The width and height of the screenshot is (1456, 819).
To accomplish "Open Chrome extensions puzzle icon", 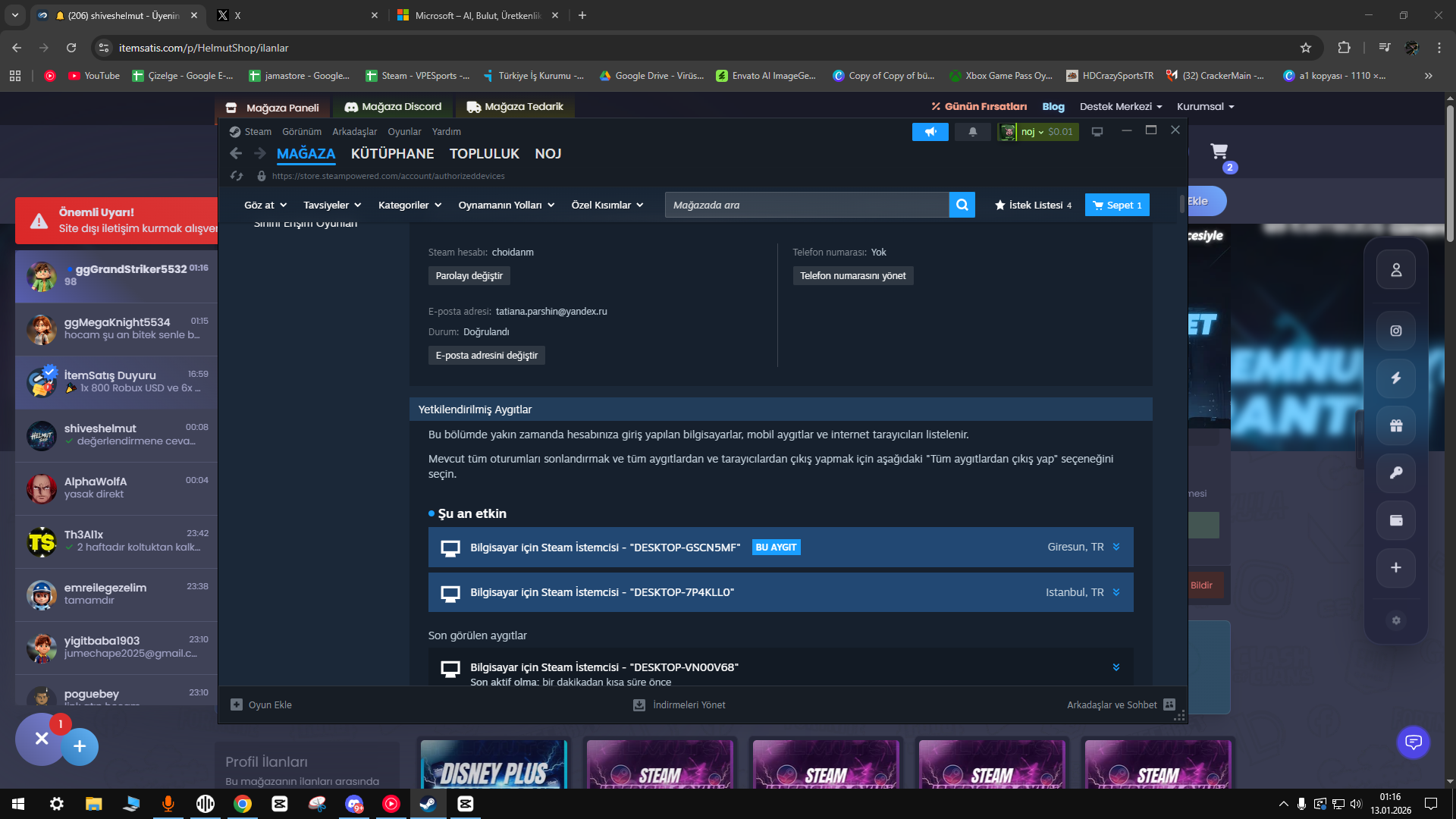I will 1344,48.
